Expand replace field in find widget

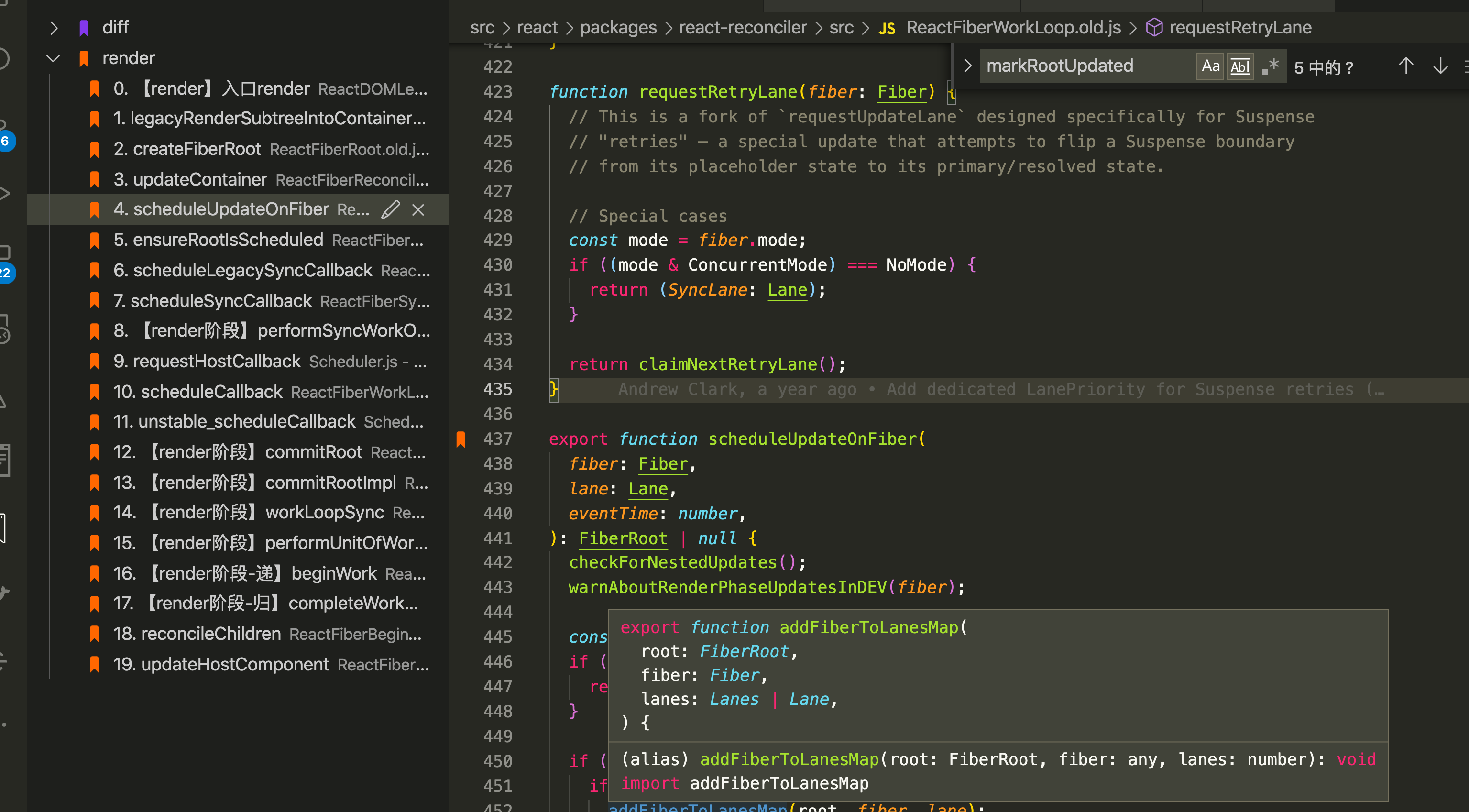pos(967,66)
